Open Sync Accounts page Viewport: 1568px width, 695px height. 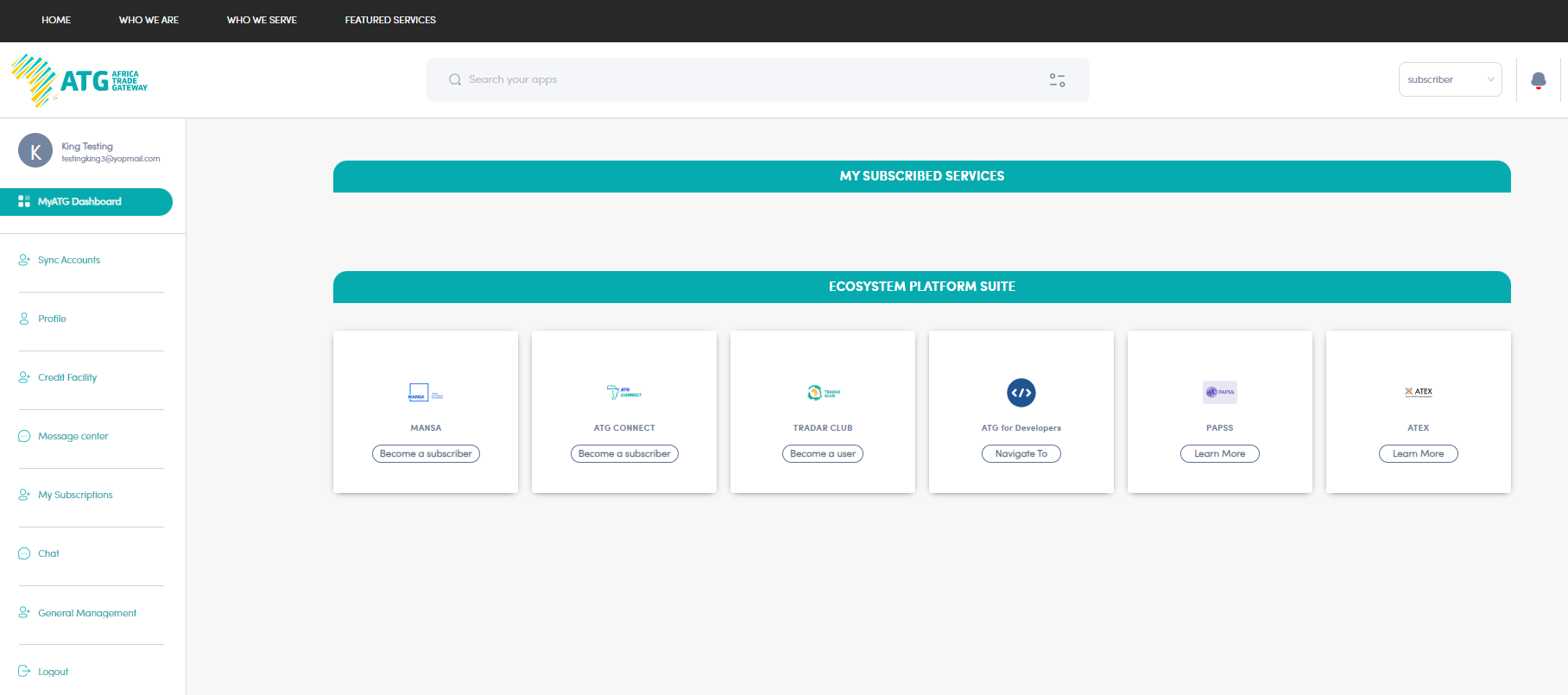tap(69, 260)
